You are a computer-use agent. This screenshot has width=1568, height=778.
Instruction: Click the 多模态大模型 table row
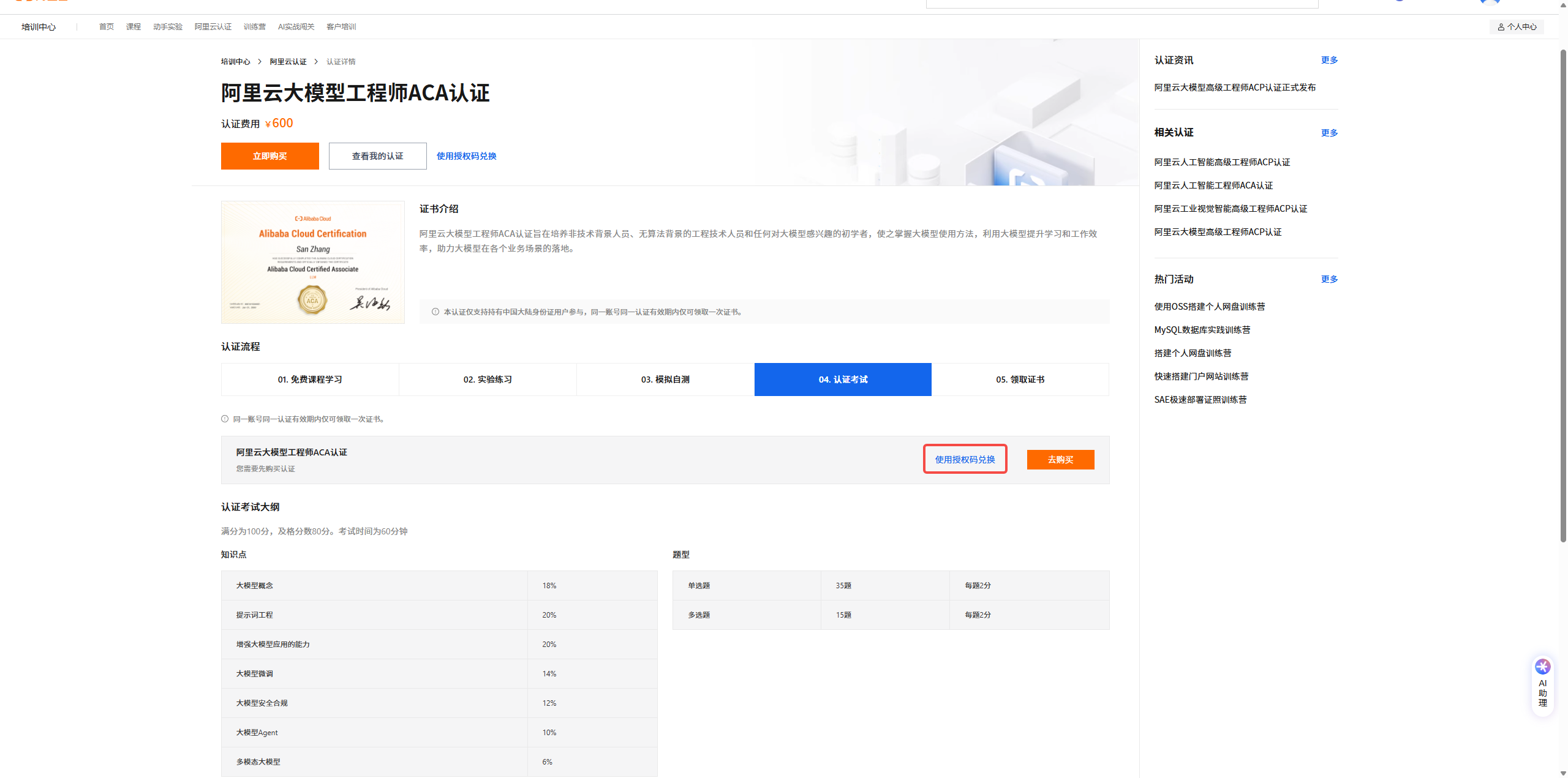(439, 762)
